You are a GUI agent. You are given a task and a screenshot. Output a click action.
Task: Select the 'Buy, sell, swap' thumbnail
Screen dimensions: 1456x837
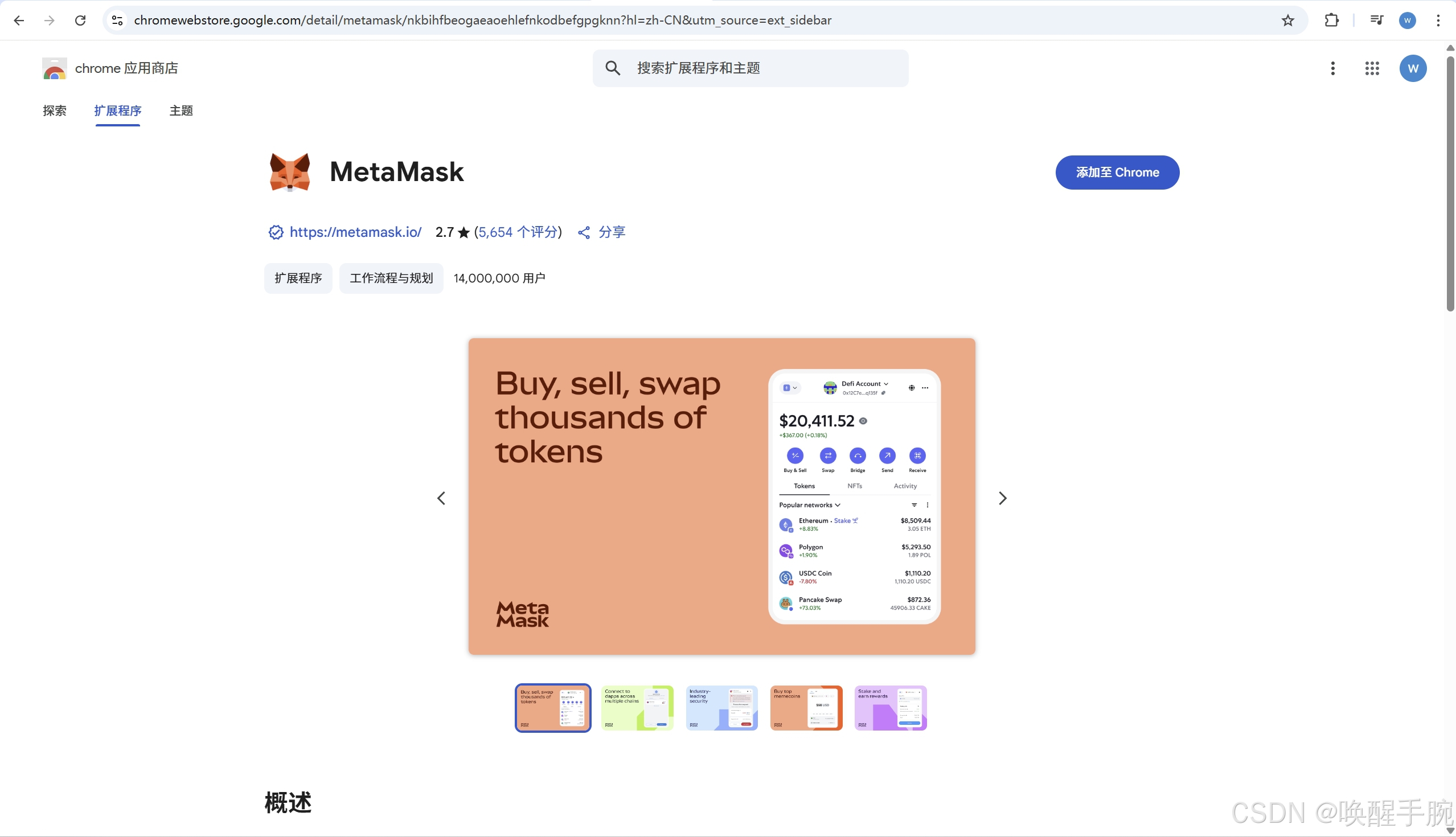[552, 708]
